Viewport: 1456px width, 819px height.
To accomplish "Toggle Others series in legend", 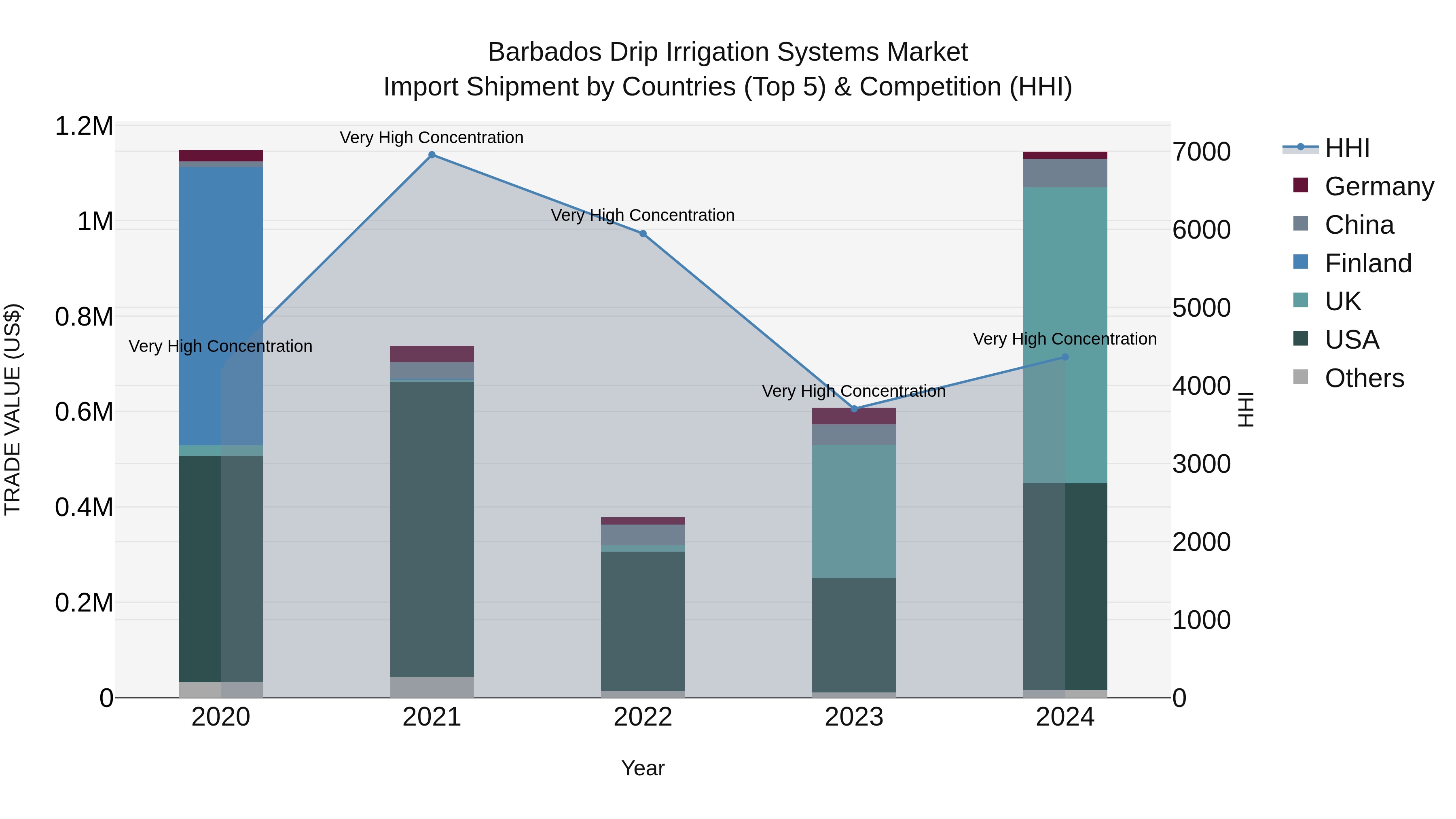I will pos(1348,378).
